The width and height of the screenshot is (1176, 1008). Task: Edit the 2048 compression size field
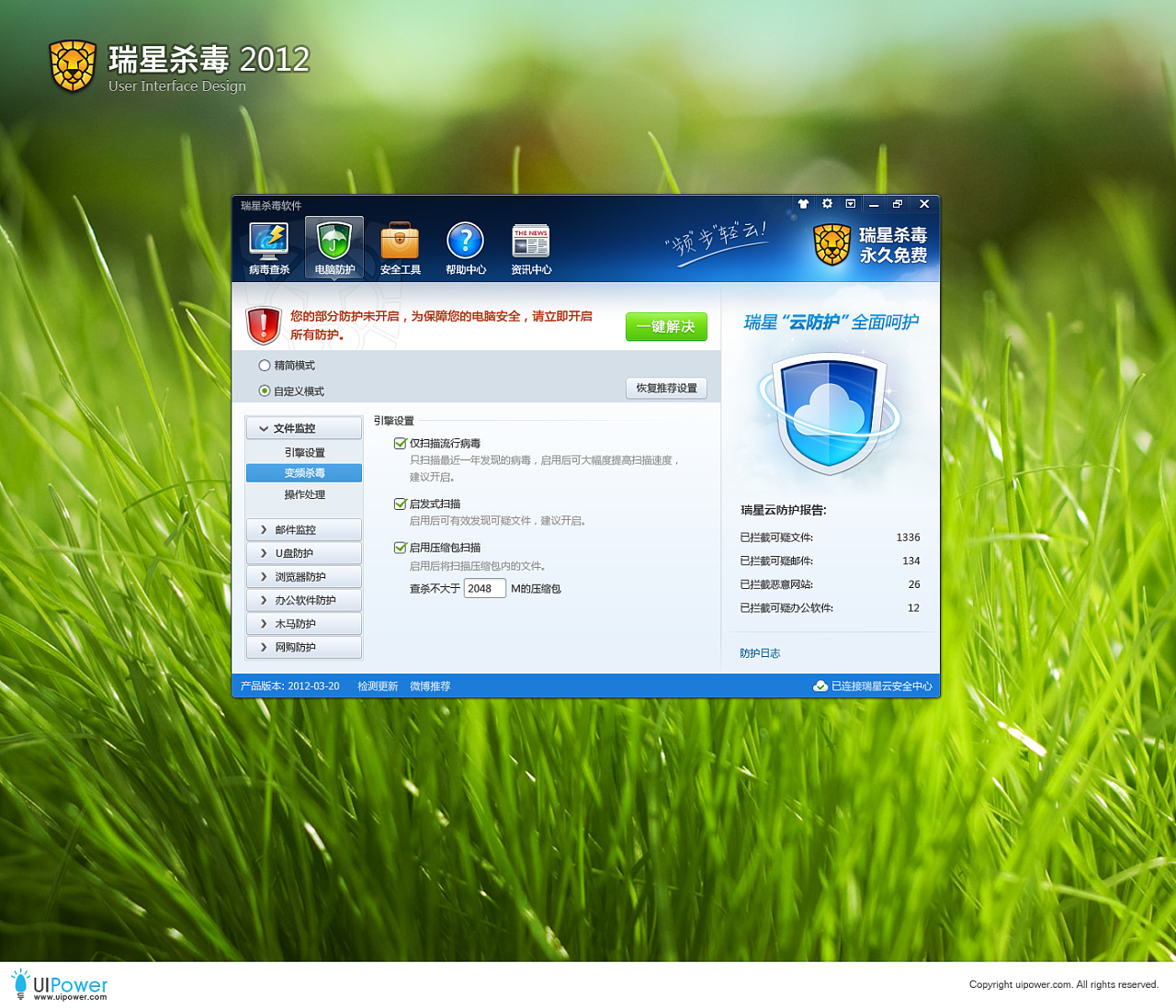[x=484, y=588]
